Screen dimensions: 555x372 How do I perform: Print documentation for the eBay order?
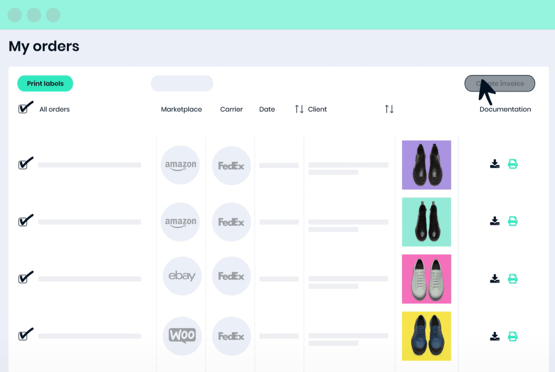513,279
